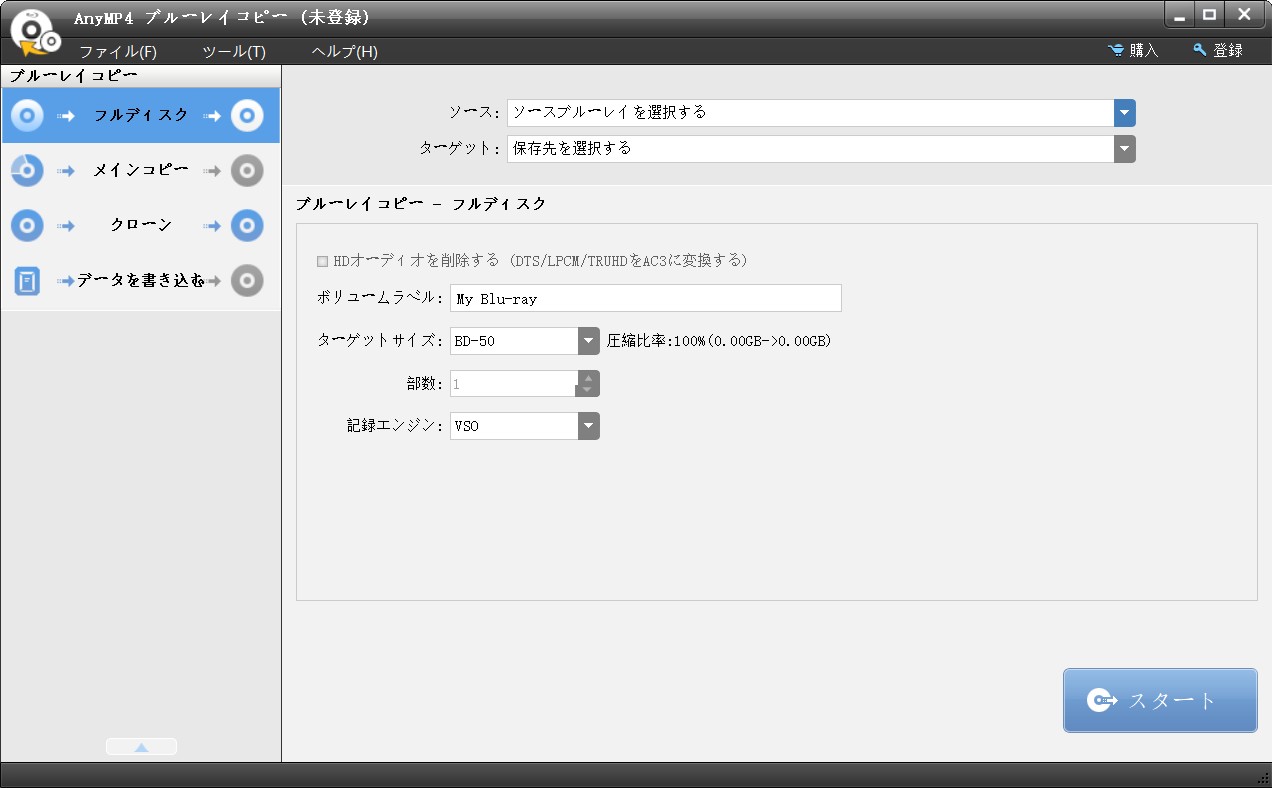Image resolution: width=1272 pixels, height=788 pixels.
Task: Click the window resize grip in status bar
Action: 1262,779
